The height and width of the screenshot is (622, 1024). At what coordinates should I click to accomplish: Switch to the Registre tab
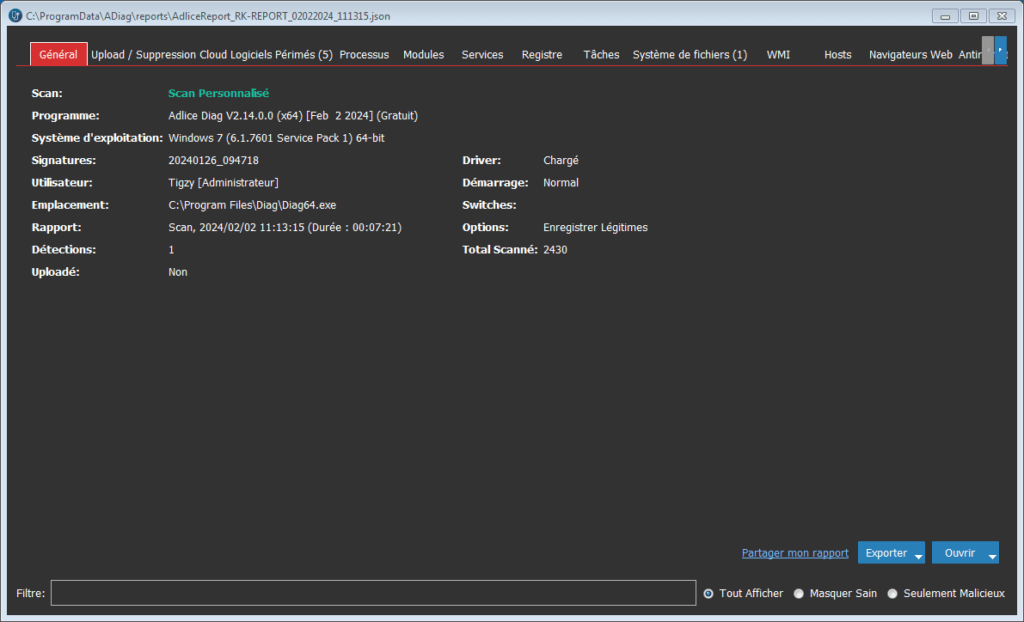[x=542, y=55]
